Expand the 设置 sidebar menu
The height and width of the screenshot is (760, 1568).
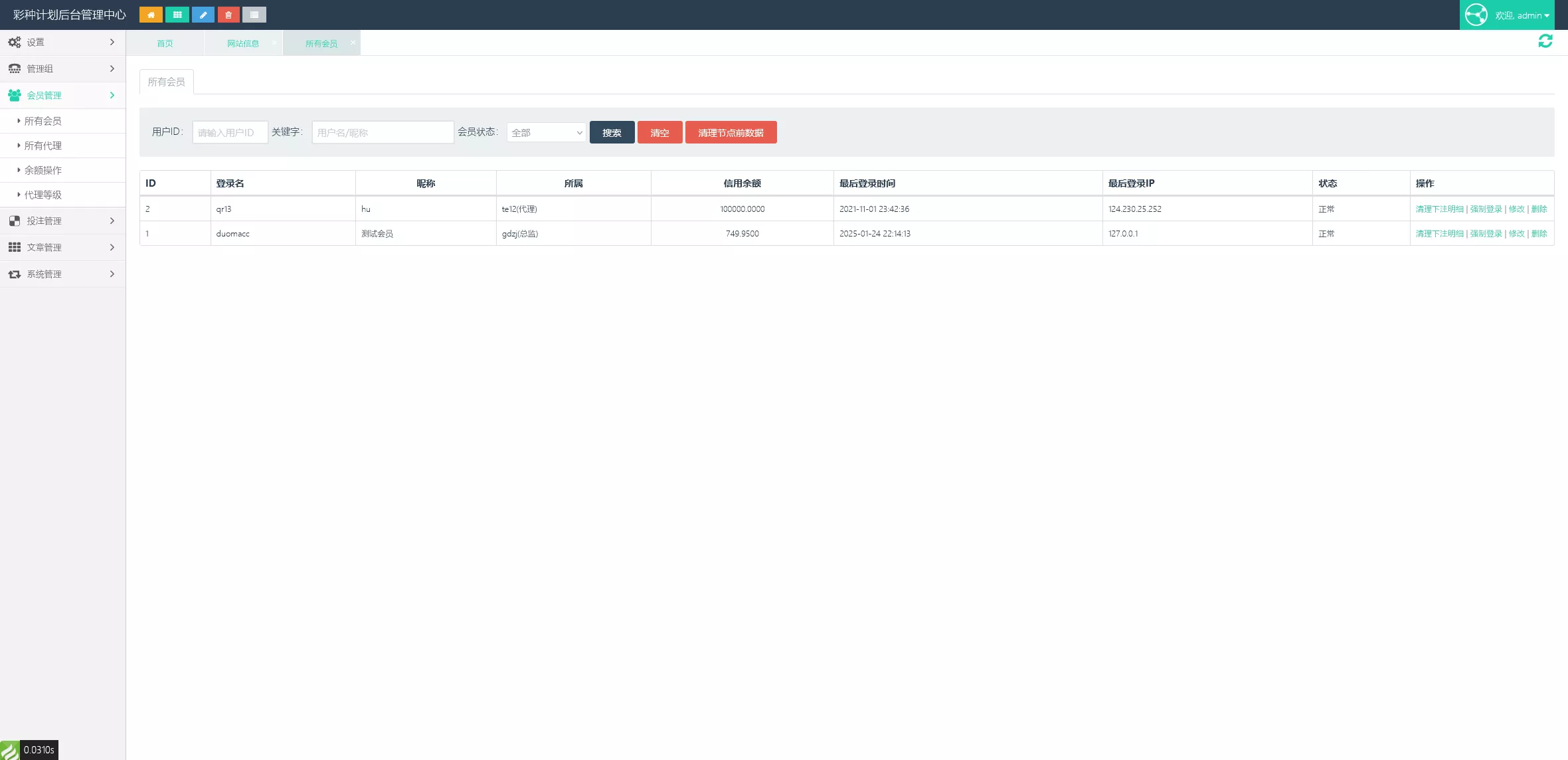62,43
